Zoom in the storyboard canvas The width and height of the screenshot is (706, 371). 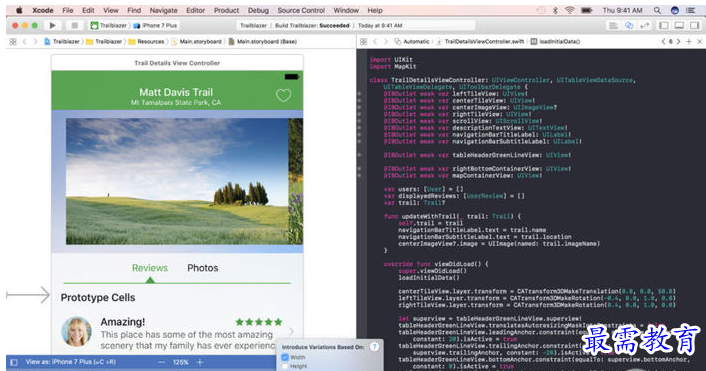click(x=200, y=362)
